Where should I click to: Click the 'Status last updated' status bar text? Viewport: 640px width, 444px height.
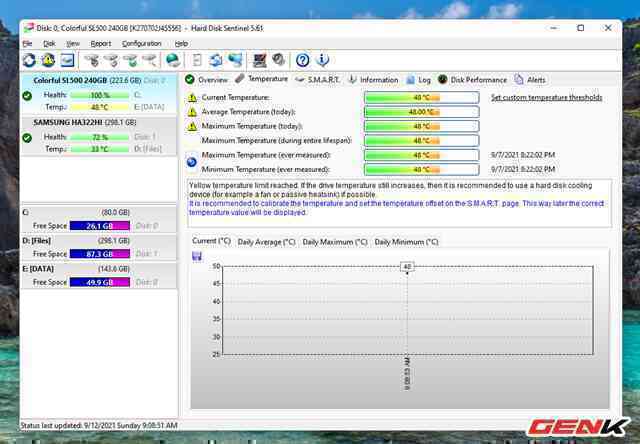[99, 426]
